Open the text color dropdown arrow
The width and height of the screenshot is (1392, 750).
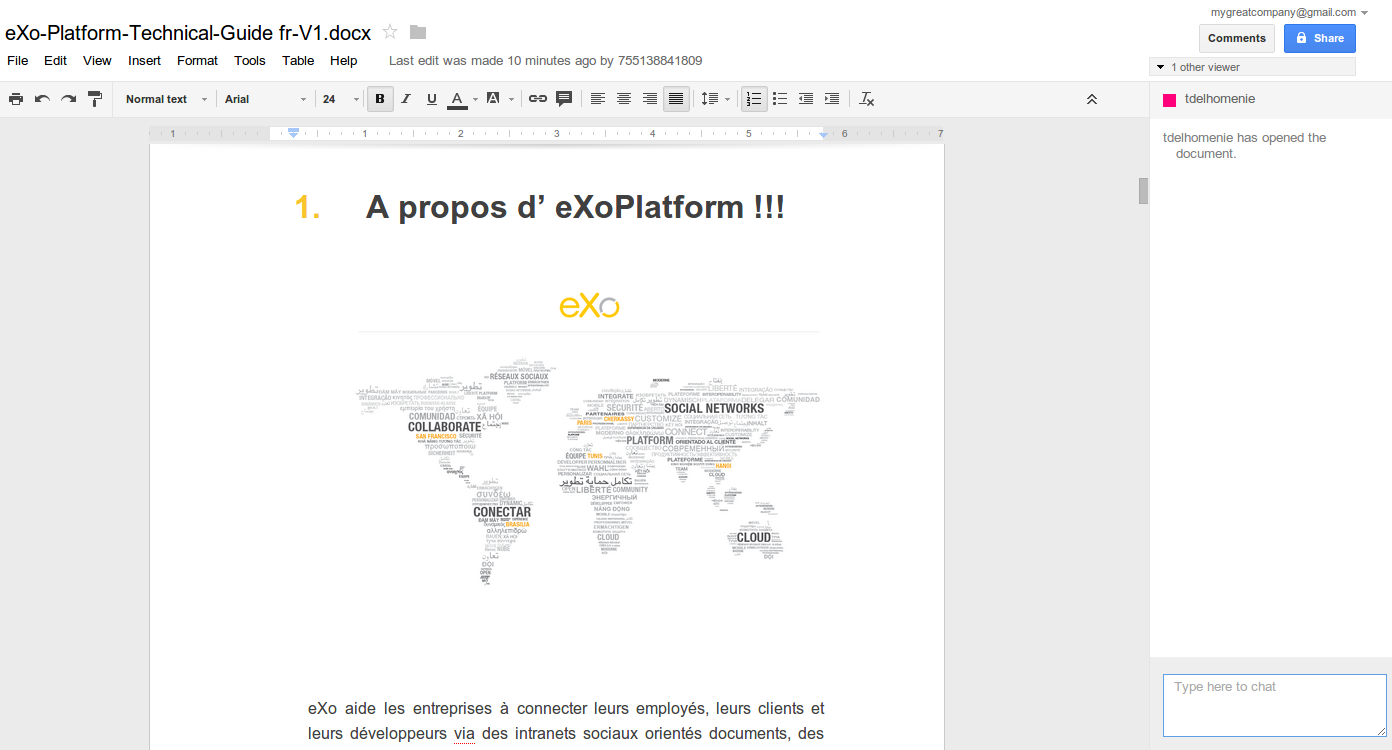(474, 99)
